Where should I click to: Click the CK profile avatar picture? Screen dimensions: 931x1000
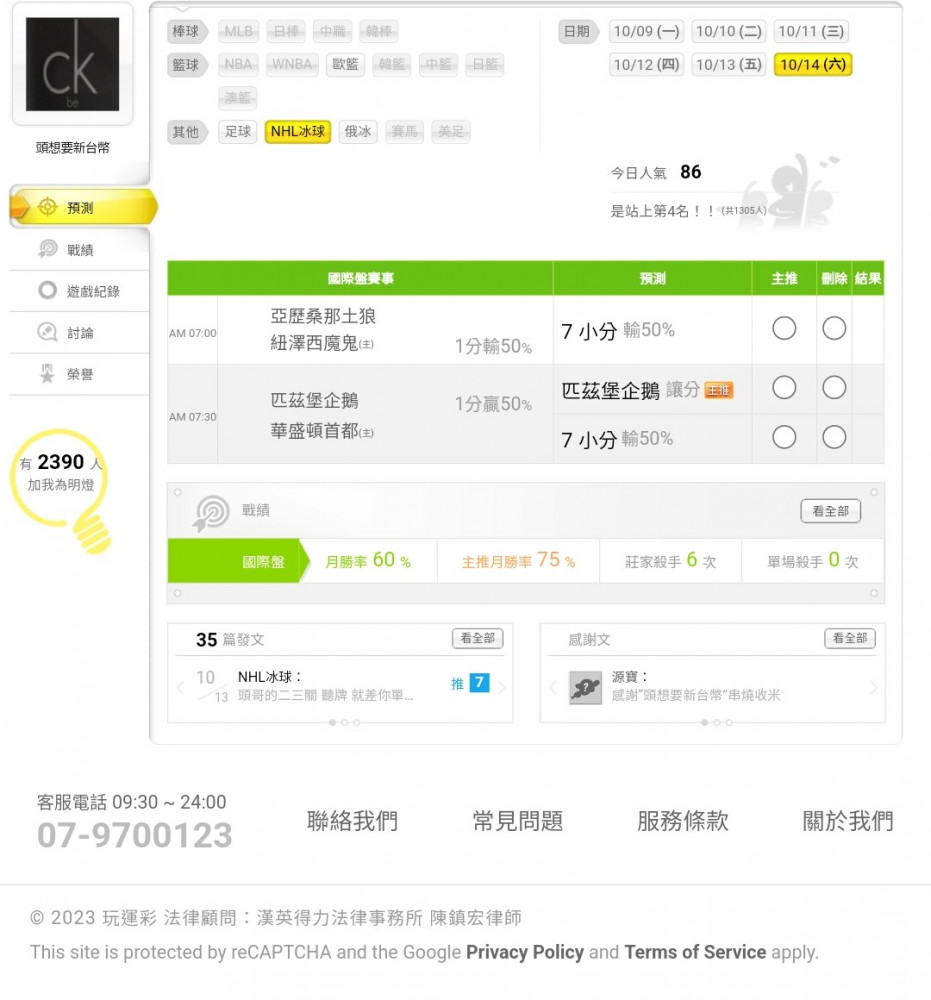72,64
